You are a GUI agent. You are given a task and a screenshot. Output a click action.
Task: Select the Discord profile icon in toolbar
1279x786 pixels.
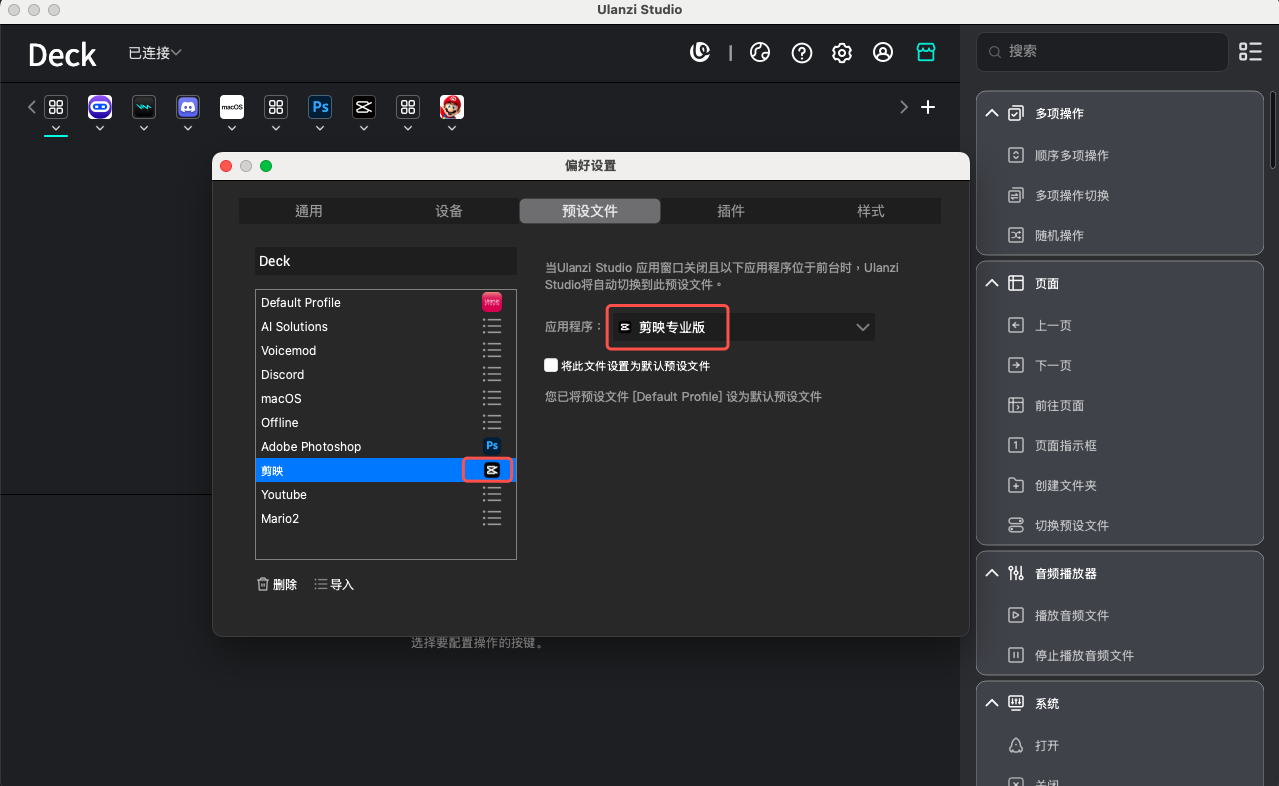[x=188, y=107]
